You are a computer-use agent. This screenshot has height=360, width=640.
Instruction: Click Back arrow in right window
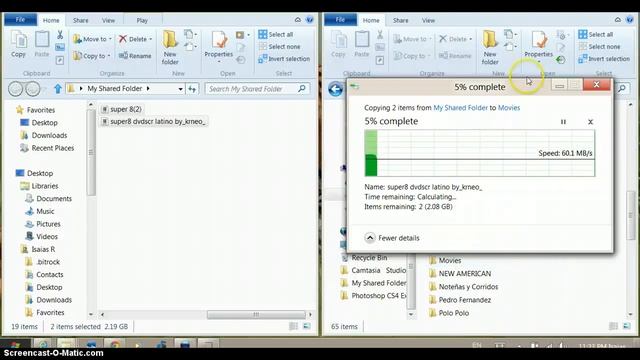click(x=336, y=89)
